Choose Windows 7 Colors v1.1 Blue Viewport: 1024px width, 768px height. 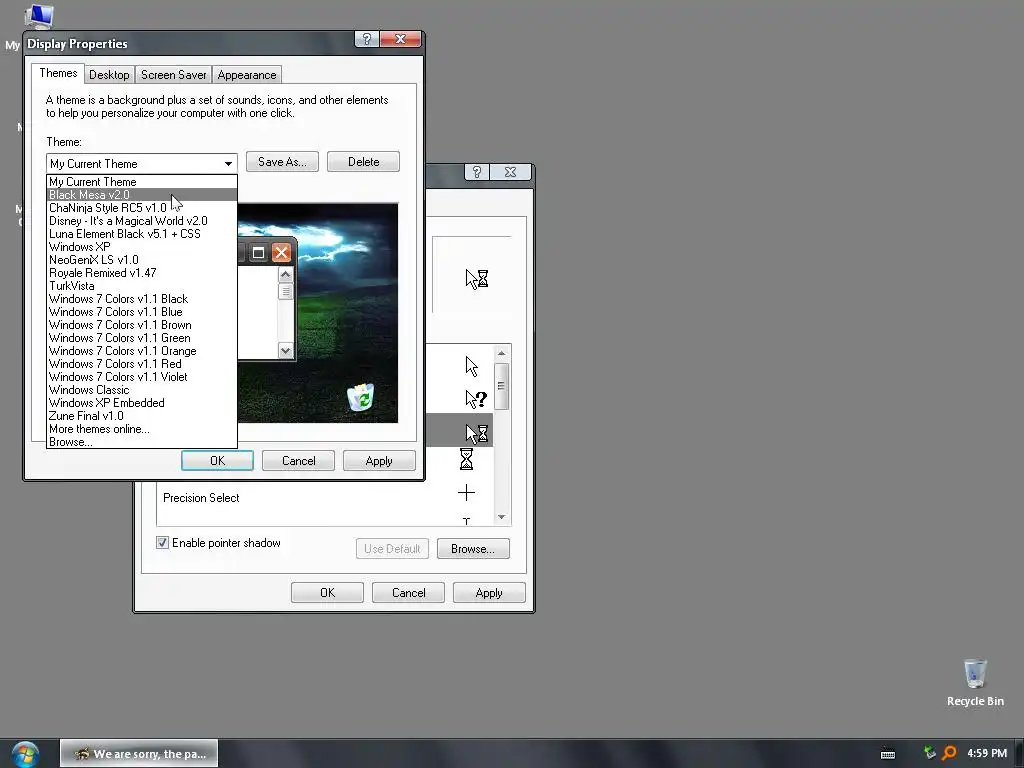pyautogui.click(x=142, y=312)
